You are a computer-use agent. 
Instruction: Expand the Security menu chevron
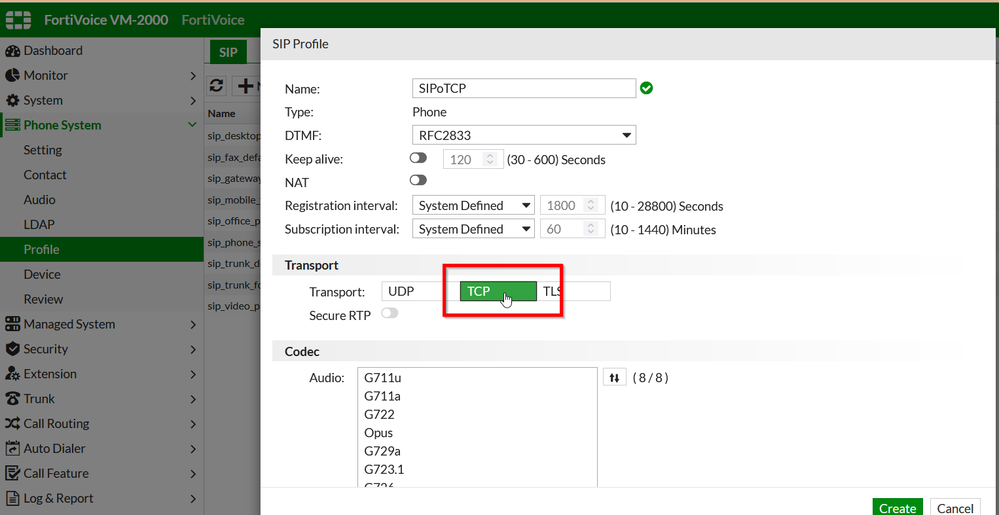(x=193, y=349)
